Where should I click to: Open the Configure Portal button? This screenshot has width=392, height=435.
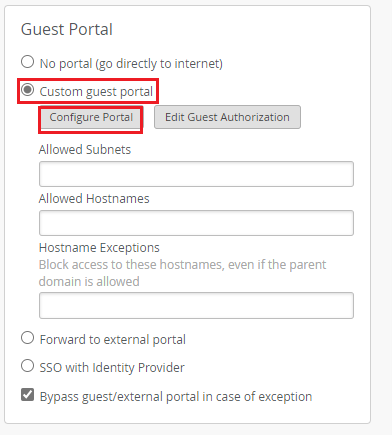pyautogui.click(x=91, y=117)
